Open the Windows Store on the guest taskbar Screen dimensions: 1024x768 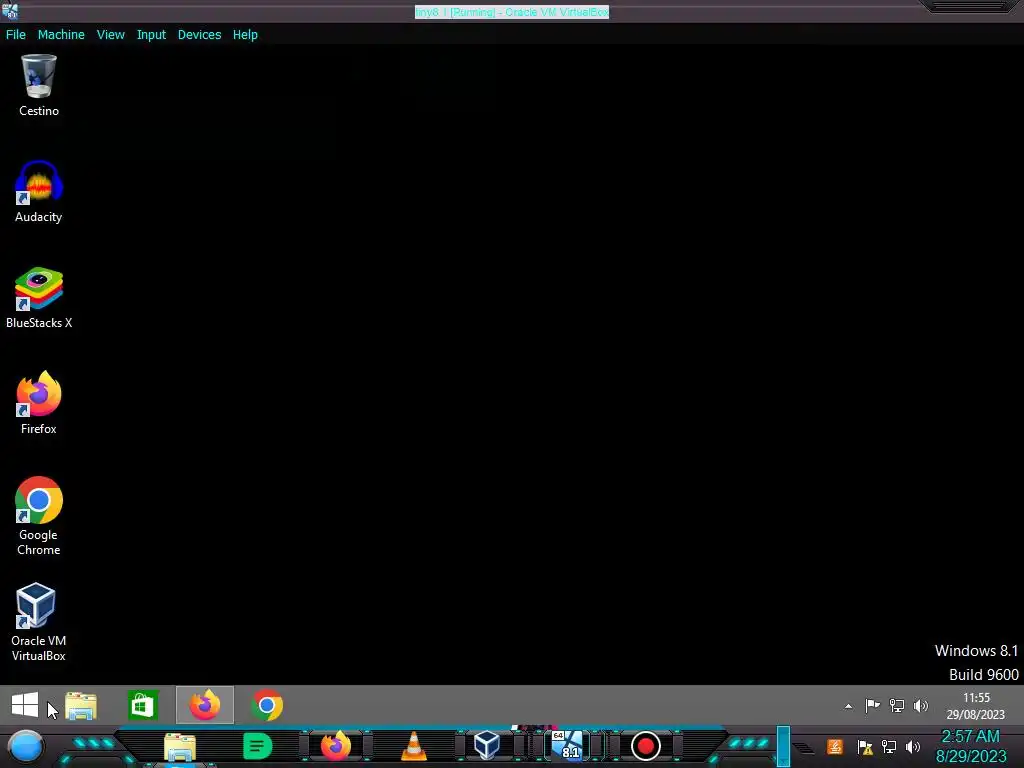coord(142,705)
